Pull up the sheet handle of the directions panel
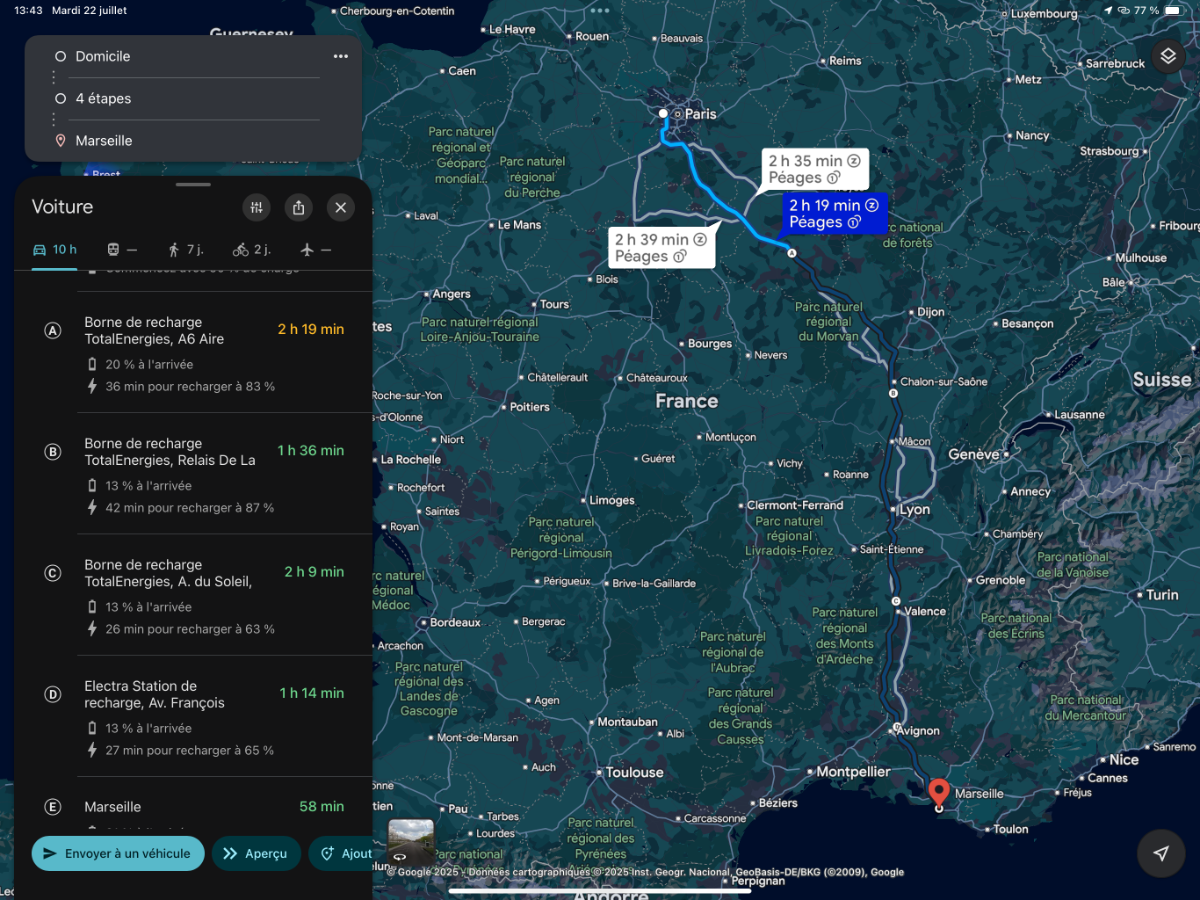Viewport: 1200px width, 900px height. click(x=193, y=185)
